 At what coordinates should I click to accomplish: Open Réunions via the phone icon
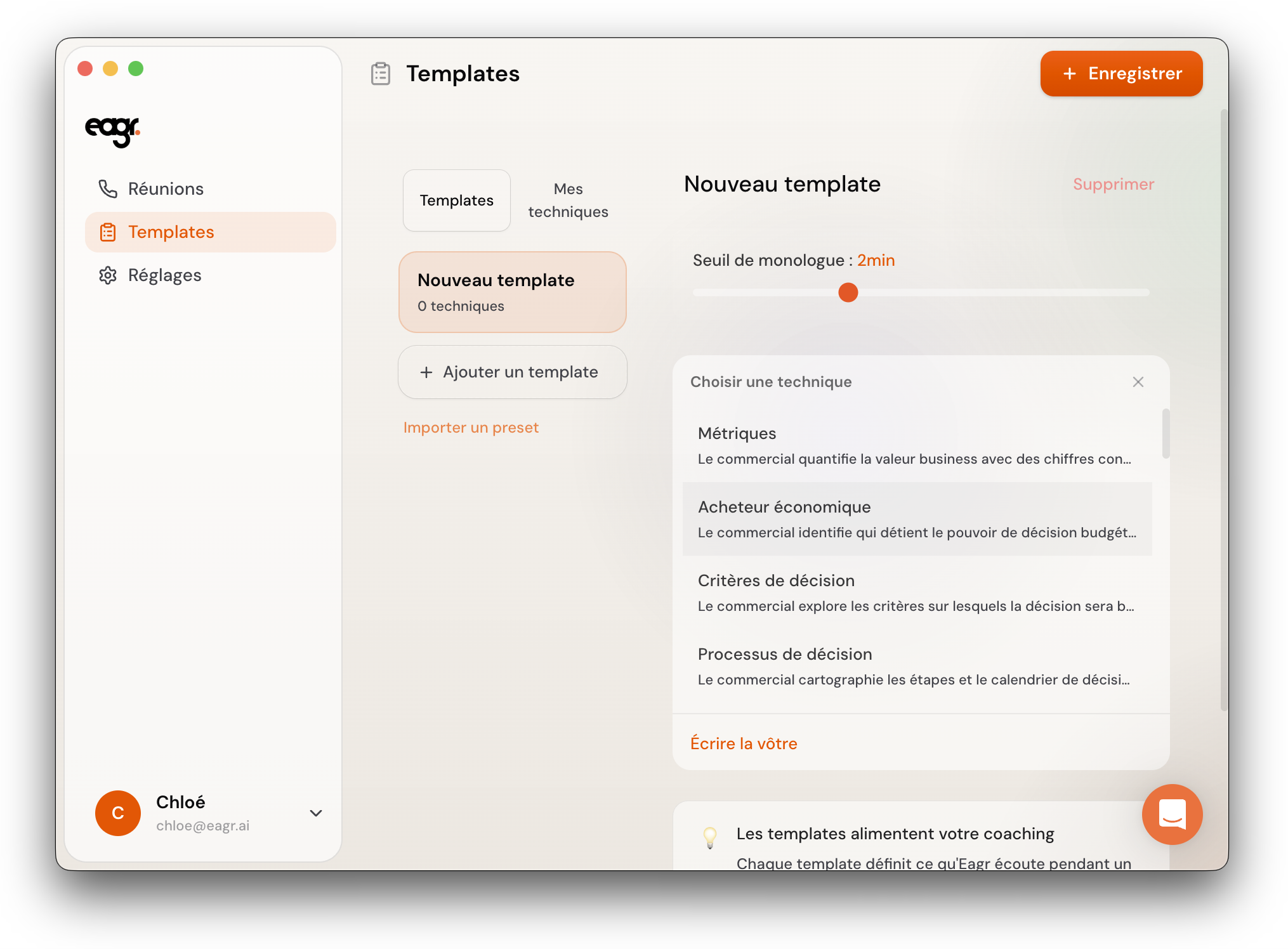[108, 189]
